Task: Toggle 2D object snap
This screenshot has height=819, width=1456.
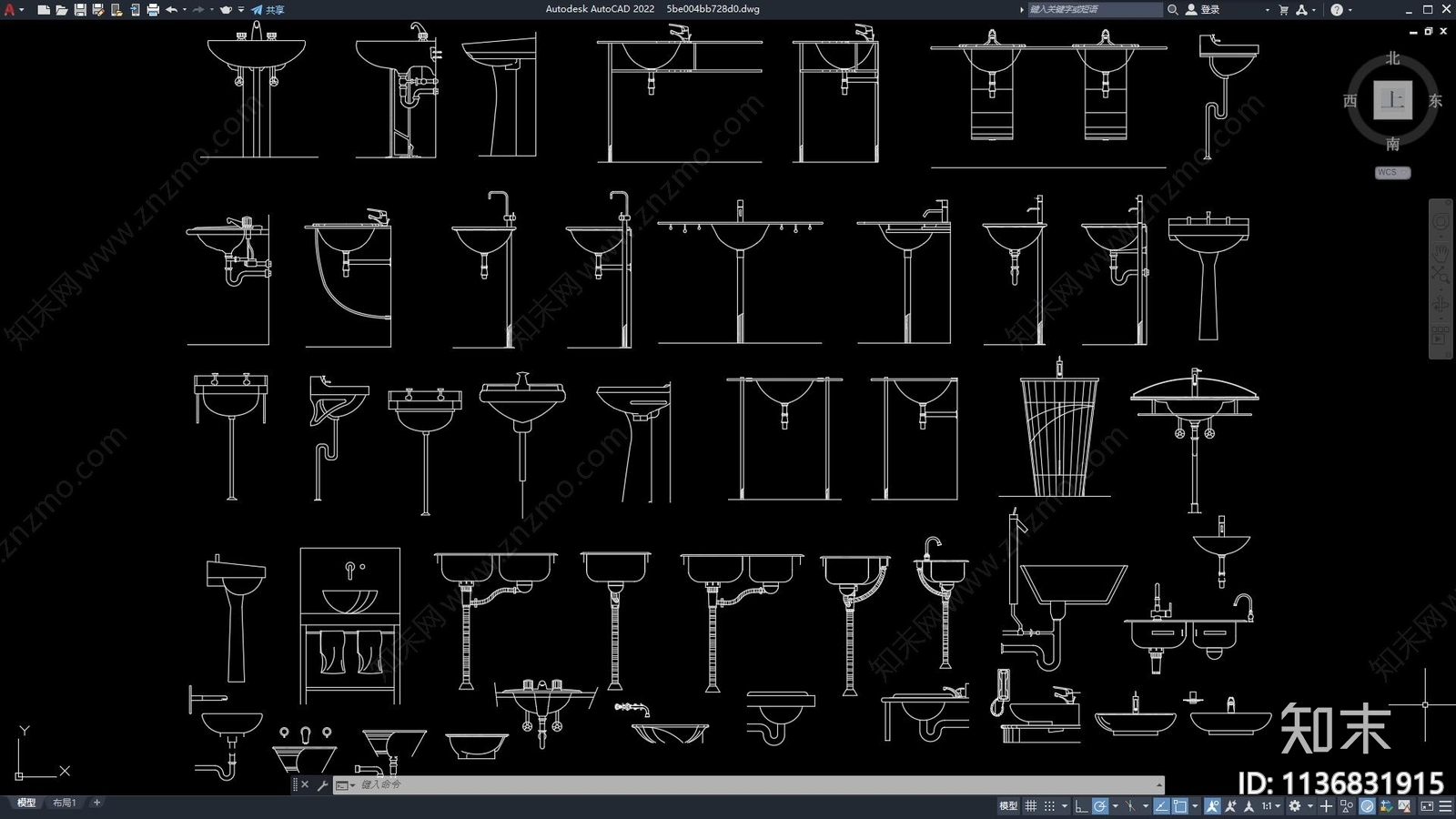Action: 1180,806
